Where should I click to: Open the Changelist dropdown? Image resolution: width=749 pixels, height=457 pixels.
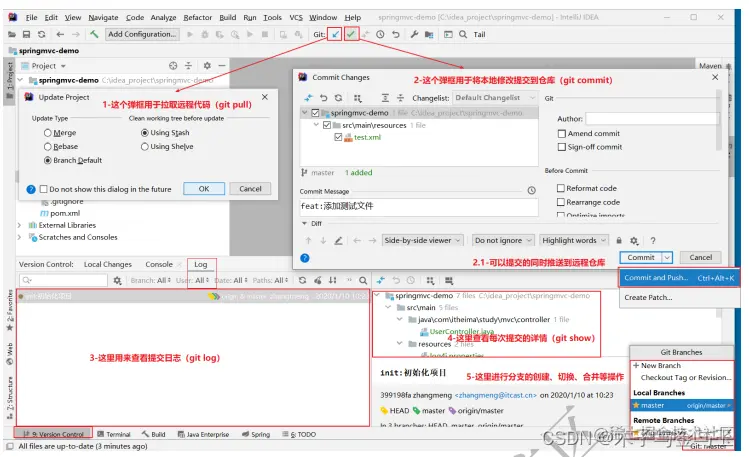tap(495, 98)
